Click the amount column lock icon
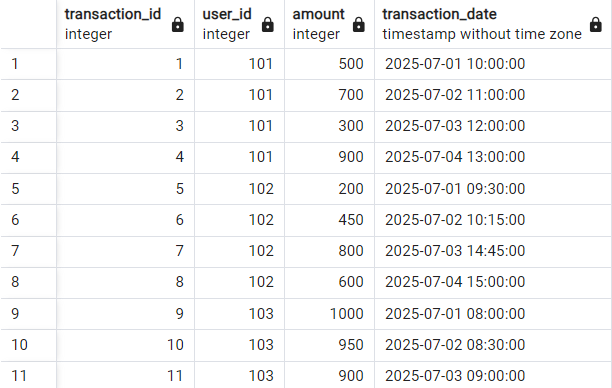 pos(358,25)
